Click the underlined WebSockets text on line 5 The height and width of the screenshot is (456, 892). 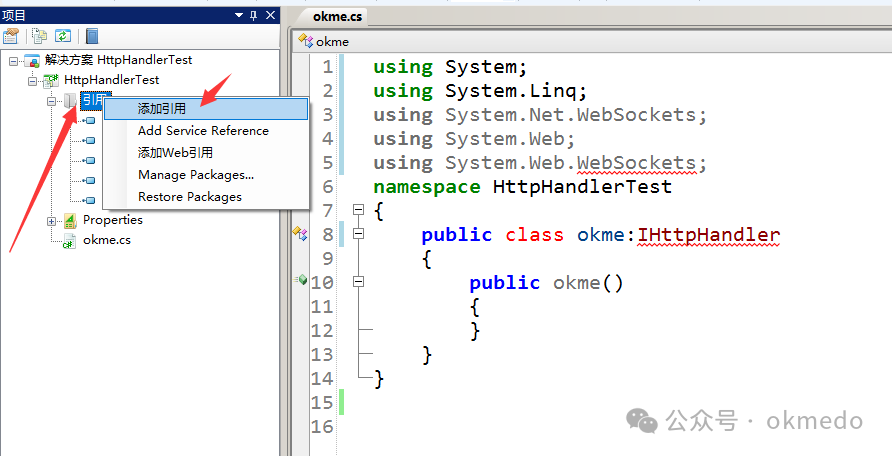(x=637, y=163)
